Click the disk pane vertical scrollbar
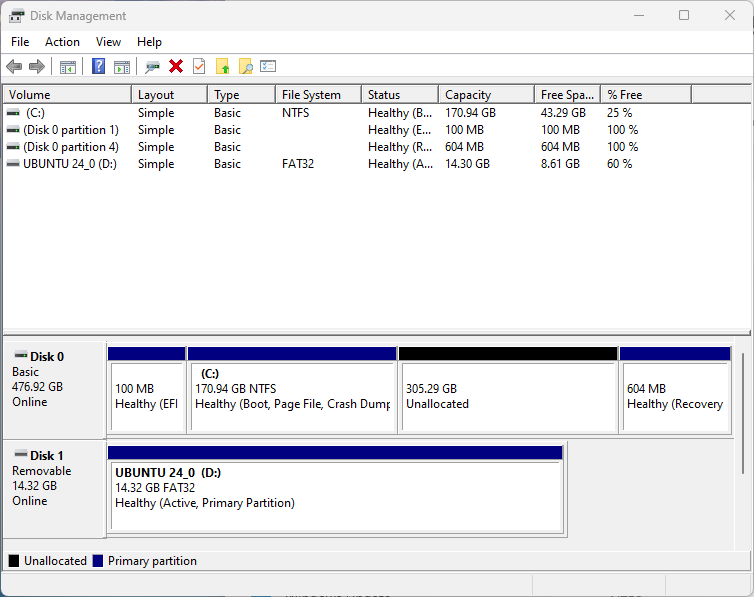754x597 pixels. pyautogui.click(x=743, y=412)
